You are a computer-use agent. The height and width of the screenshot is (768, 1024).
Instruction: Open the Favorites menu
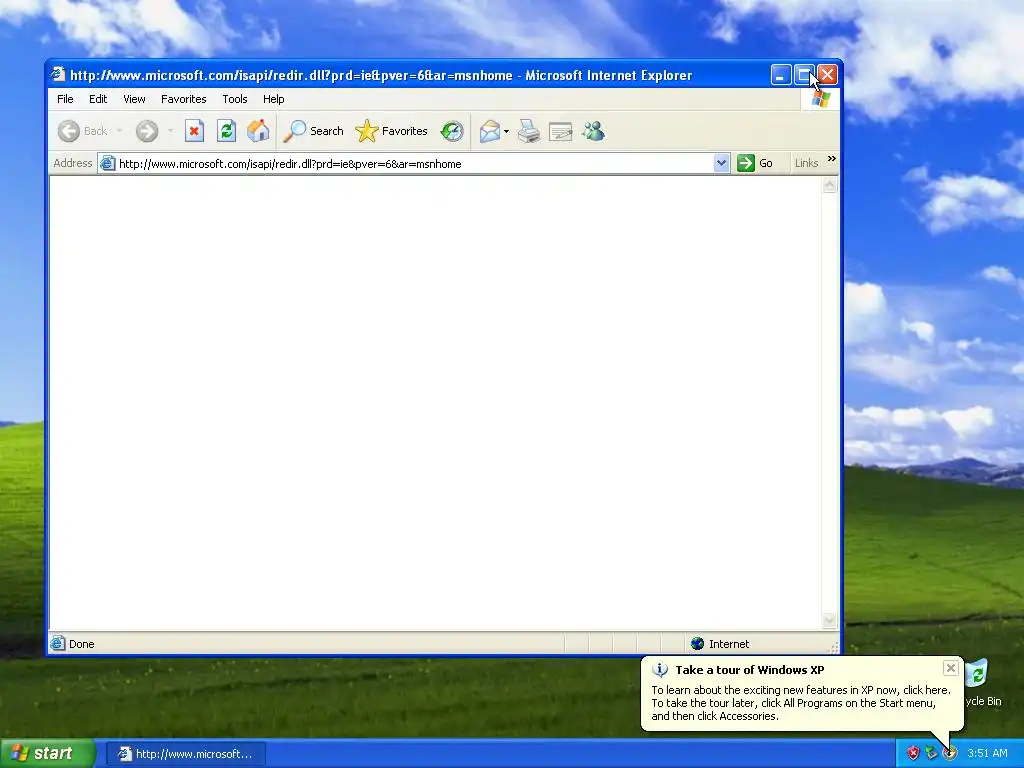(x=184, y=99)
